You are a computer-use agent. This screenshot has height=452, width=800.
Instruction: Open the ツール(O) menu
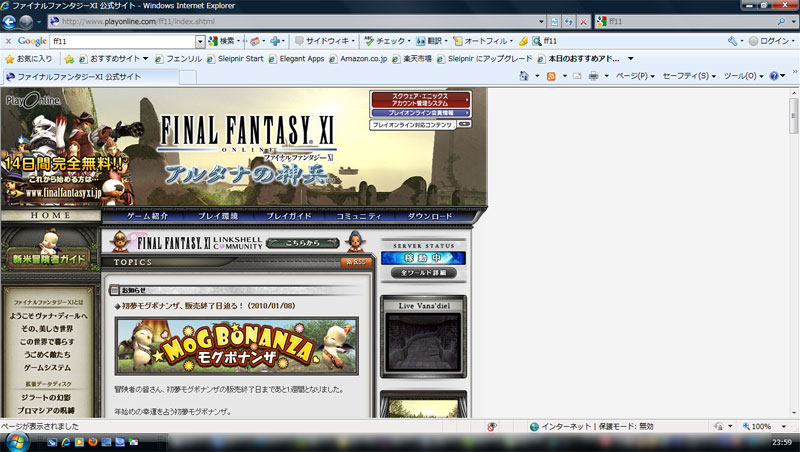[x=743, y=76]
